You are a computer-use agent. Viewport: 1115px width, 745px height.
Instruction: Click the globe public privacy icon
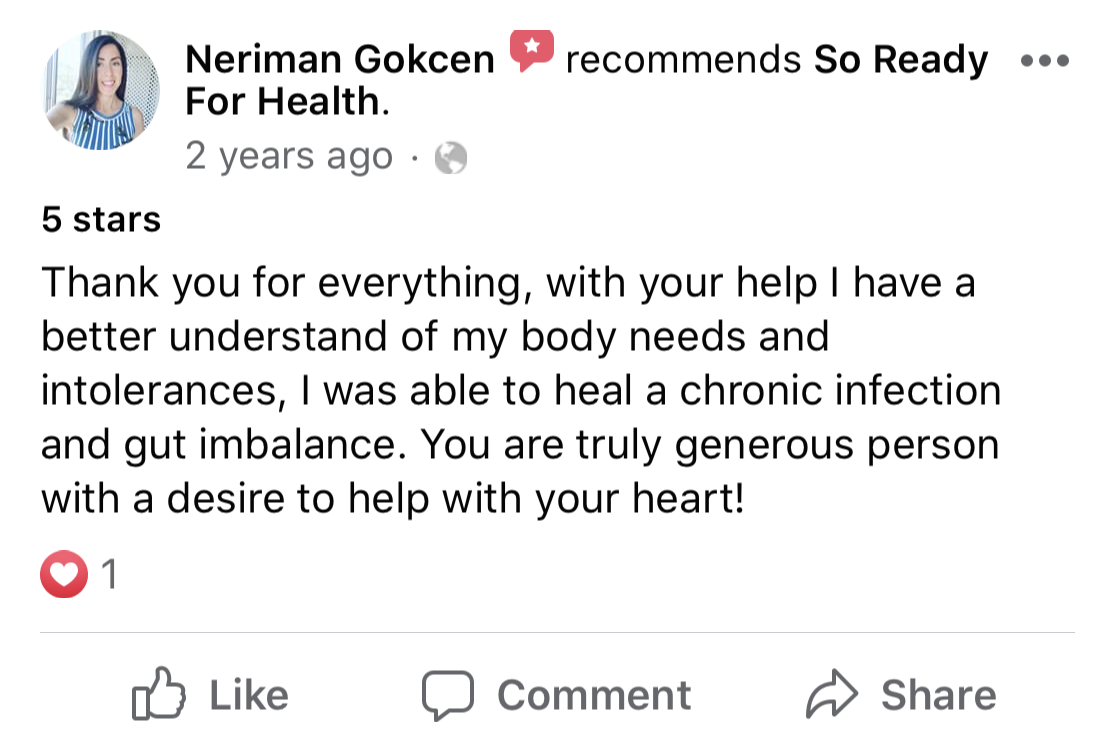[451, 158]
